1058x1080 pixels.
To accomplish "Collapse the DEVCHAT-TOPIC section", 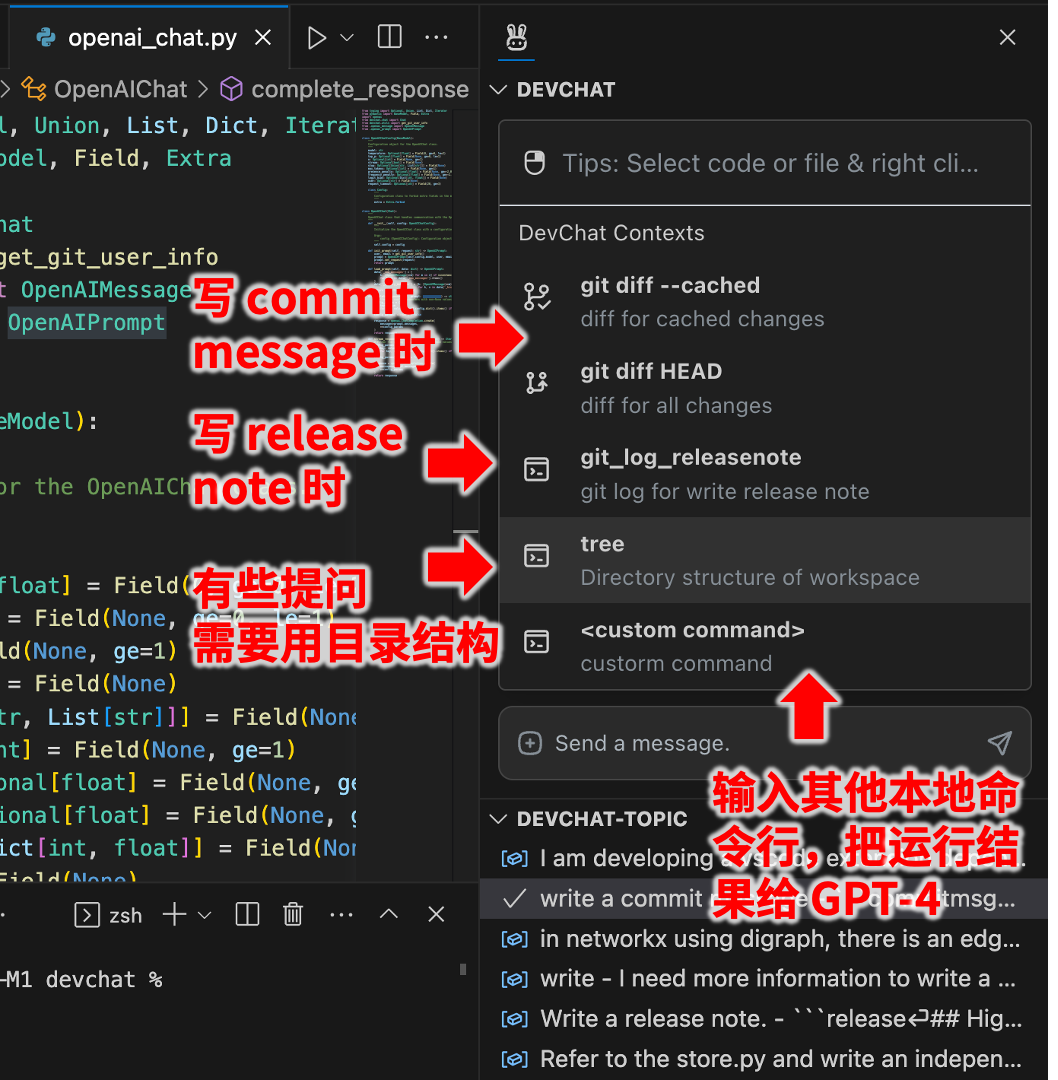I will point(498,818).
